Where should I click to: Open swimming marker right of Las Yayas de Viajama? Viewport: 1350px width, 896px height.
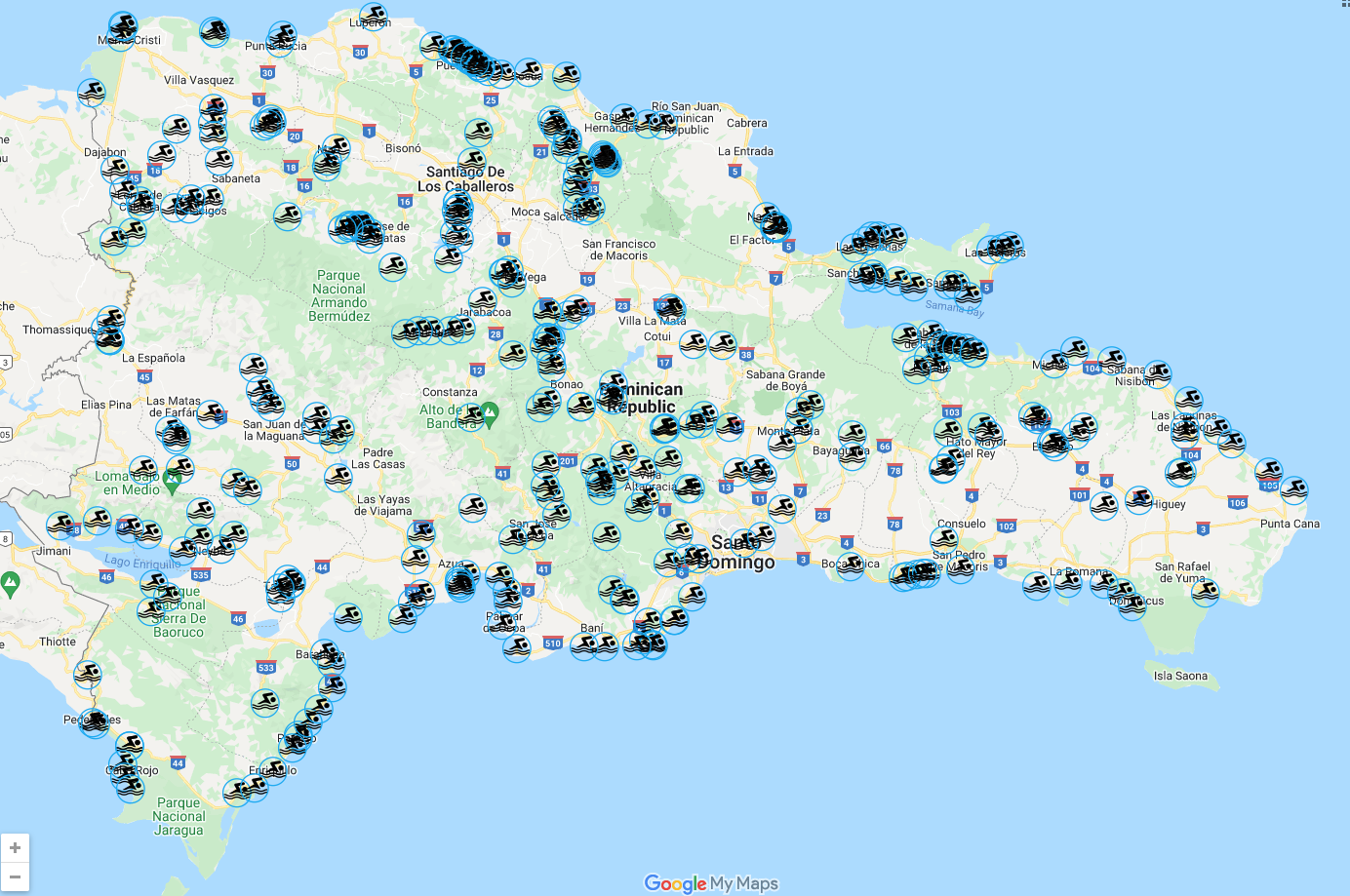tap(473, 508)
